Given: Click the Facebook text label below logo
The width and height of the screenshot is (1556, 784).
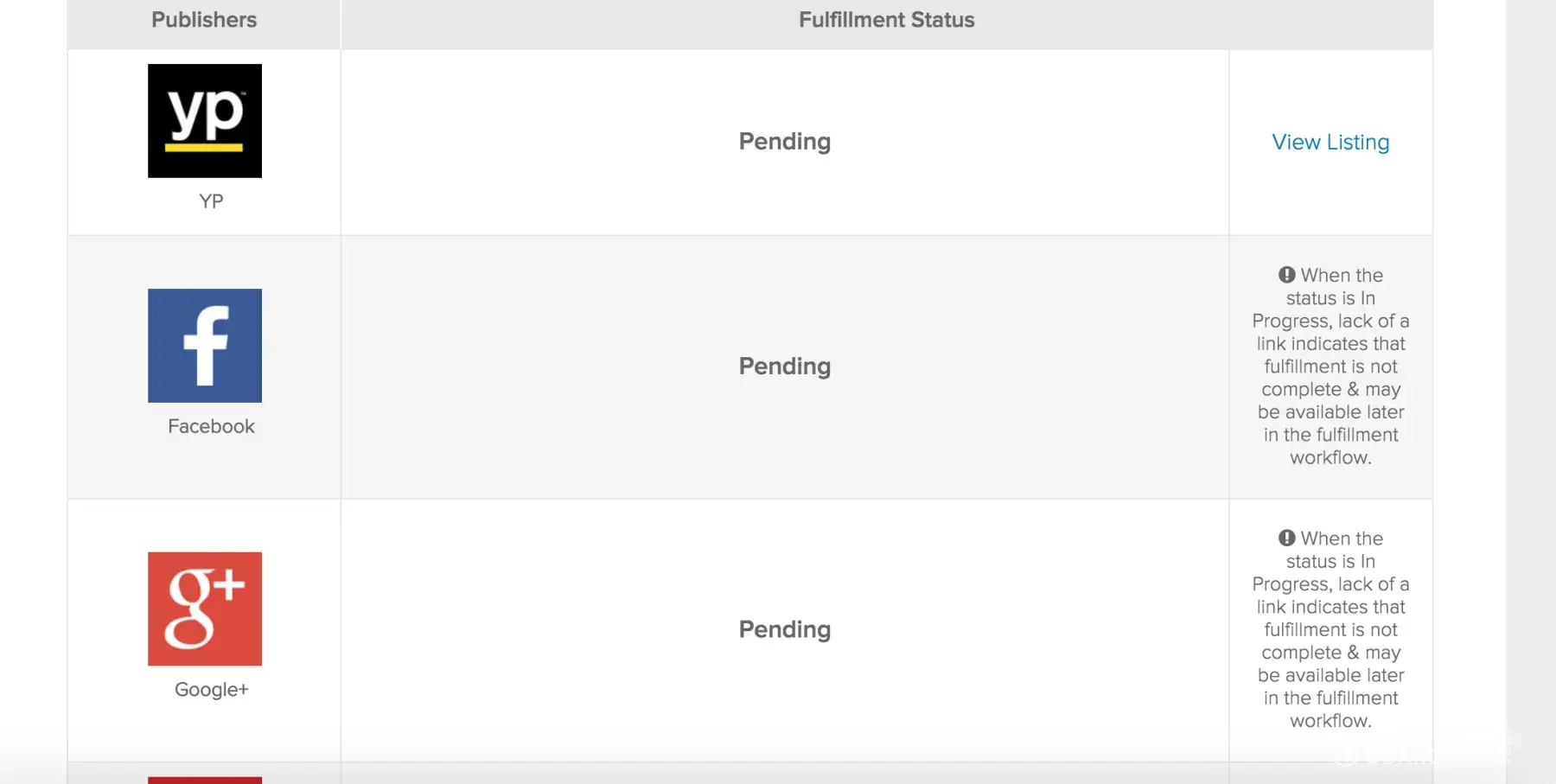Looking at the screenshot, I should tap(211, 426).
